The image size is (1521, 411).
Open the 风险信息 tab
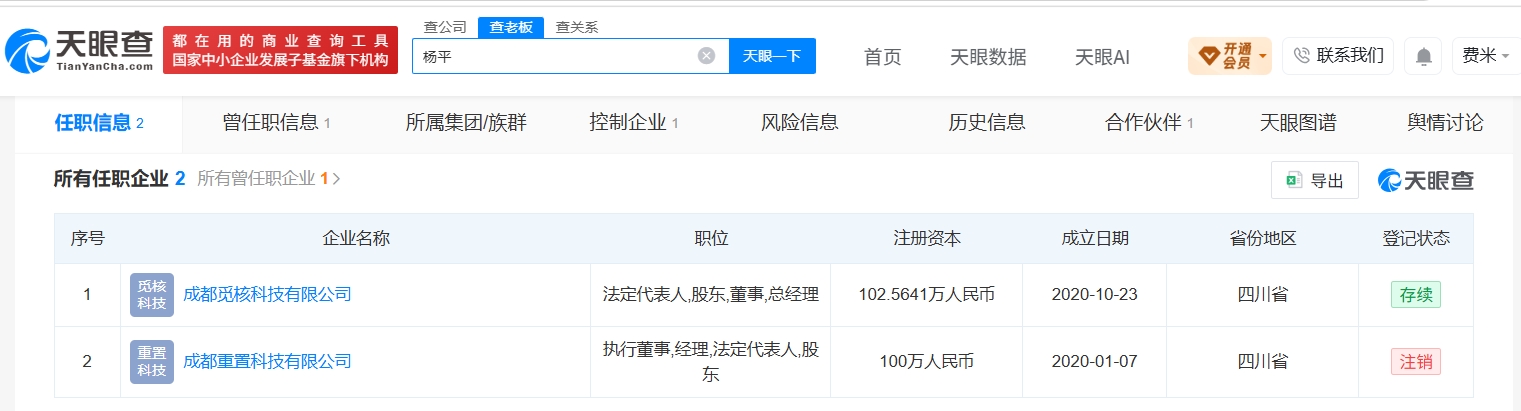click(800, 123)
